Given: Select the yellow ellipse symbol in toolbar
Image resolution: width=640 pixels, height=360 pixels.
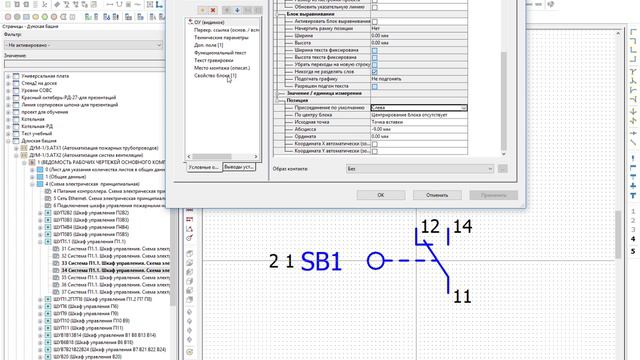Looking at the screenshot, I should click(x=36, y=17).
